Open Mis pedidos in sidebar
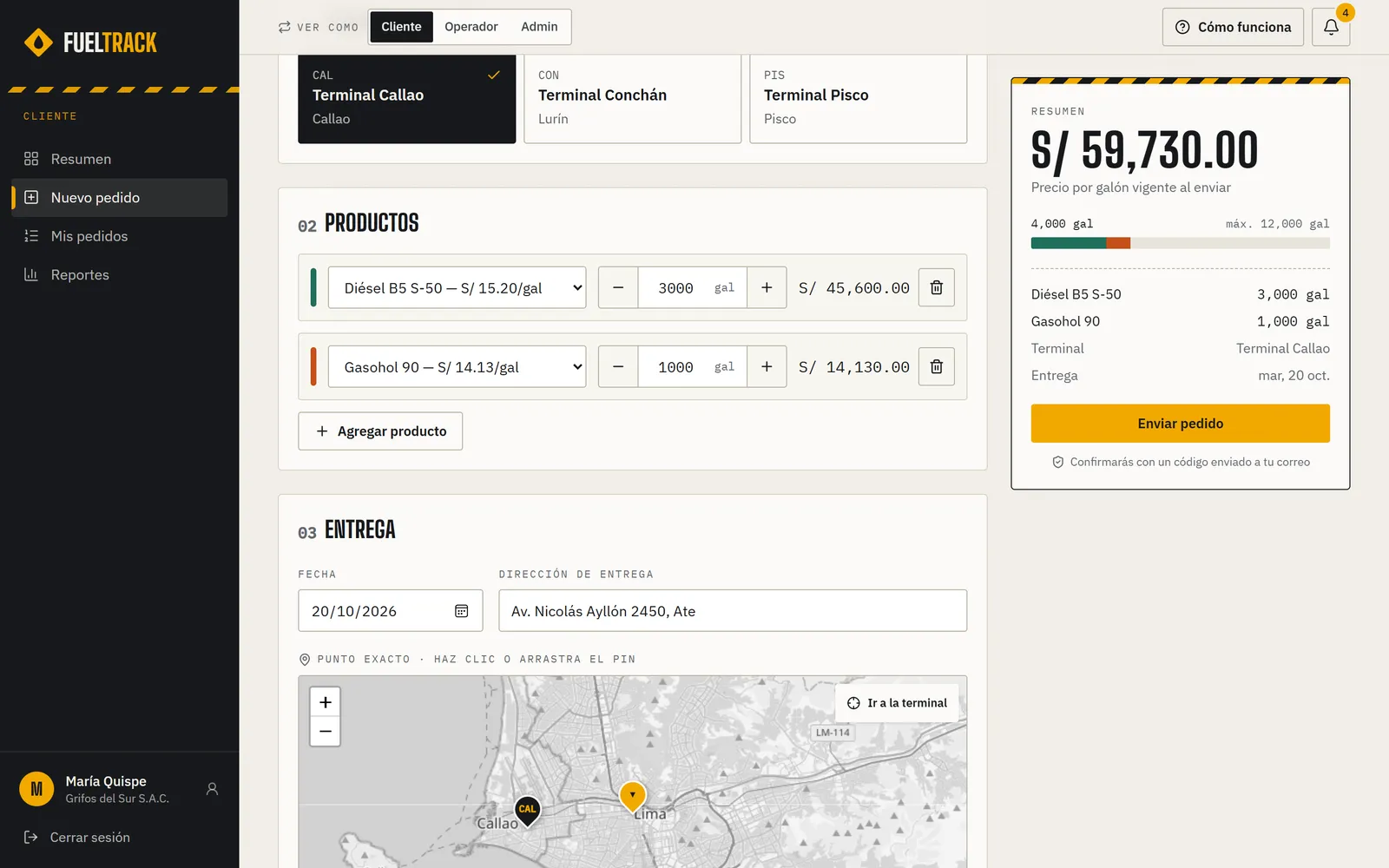The image size is (1389, 868). (120, 236)
